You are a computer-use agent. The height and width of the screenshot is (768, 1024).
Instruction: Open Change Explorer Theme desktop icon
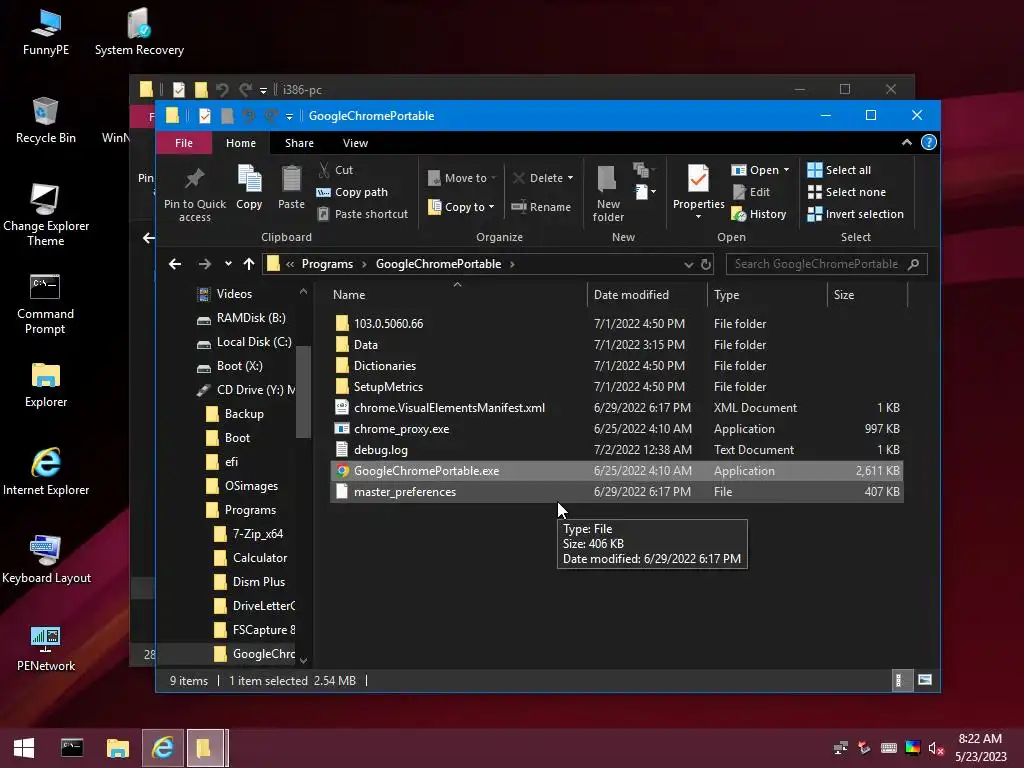click(x=46, y=216)
